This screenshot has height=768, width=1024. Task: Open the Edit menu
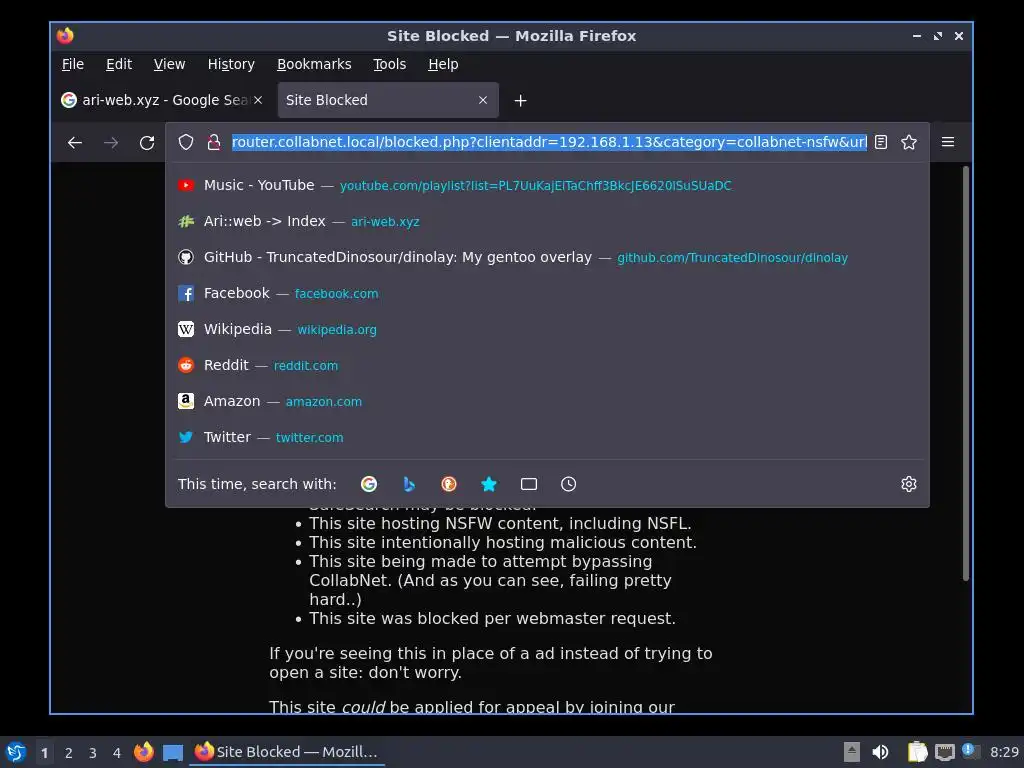pyautogui.click(x=119, y=64)
